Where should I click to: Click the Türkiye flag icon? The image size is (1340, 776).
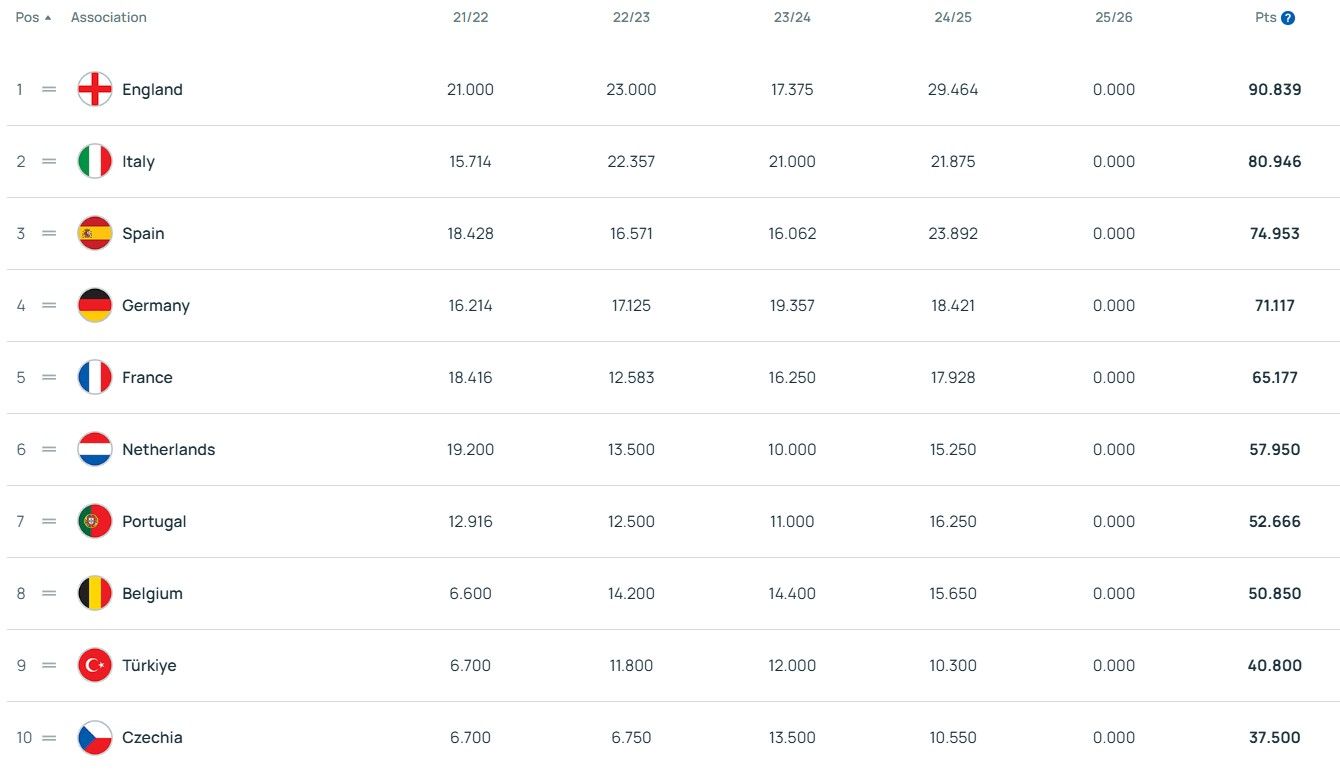tap(95, 666)
